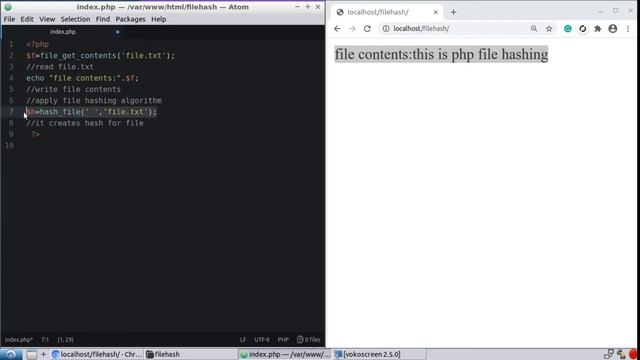This screenshot has width=640, height=360.
Task: Click the 0 files git status indicator
Action: pyautogui.click(x=309, y=340)
